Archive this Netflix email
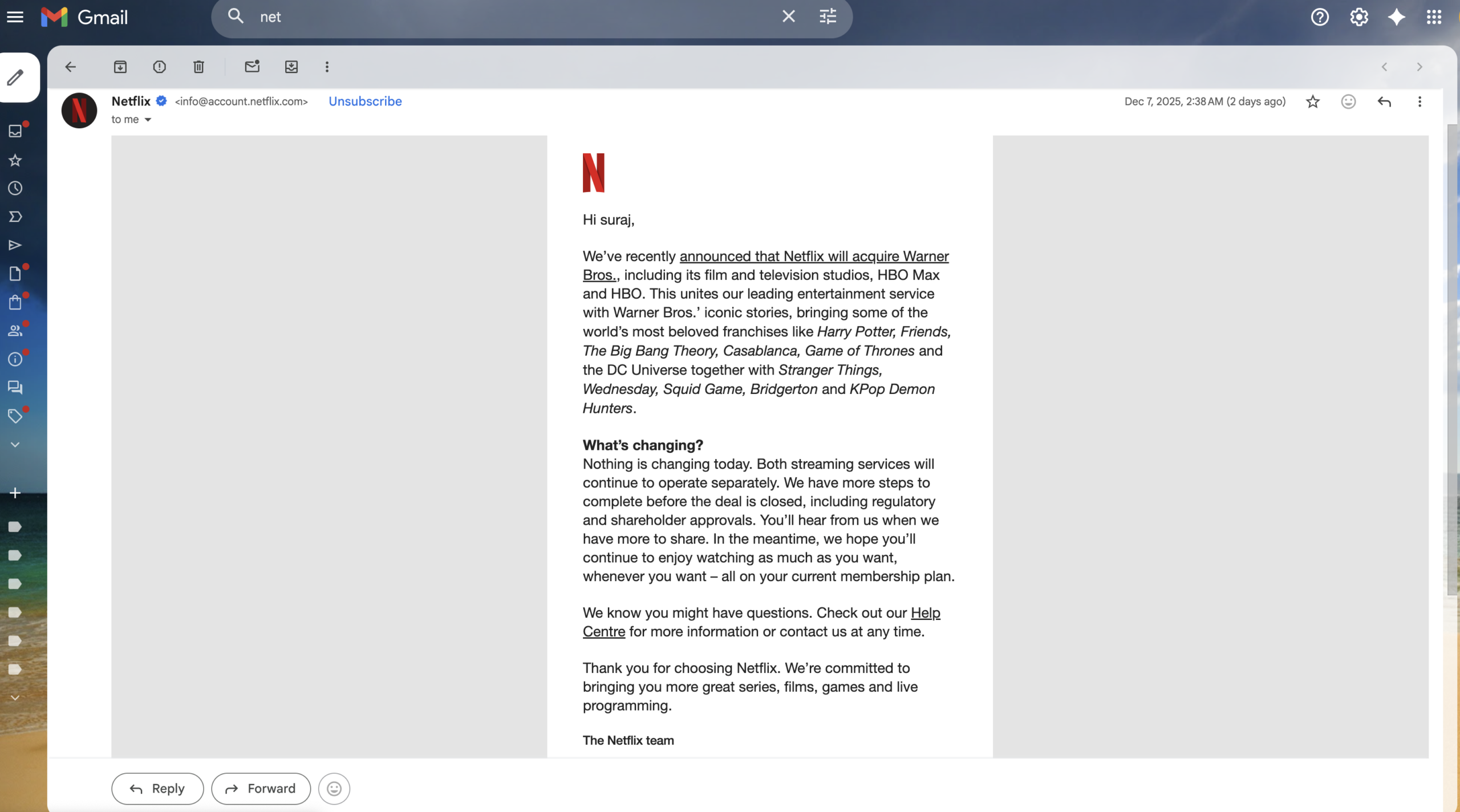1460x812 pixels. tap(120, 67)
